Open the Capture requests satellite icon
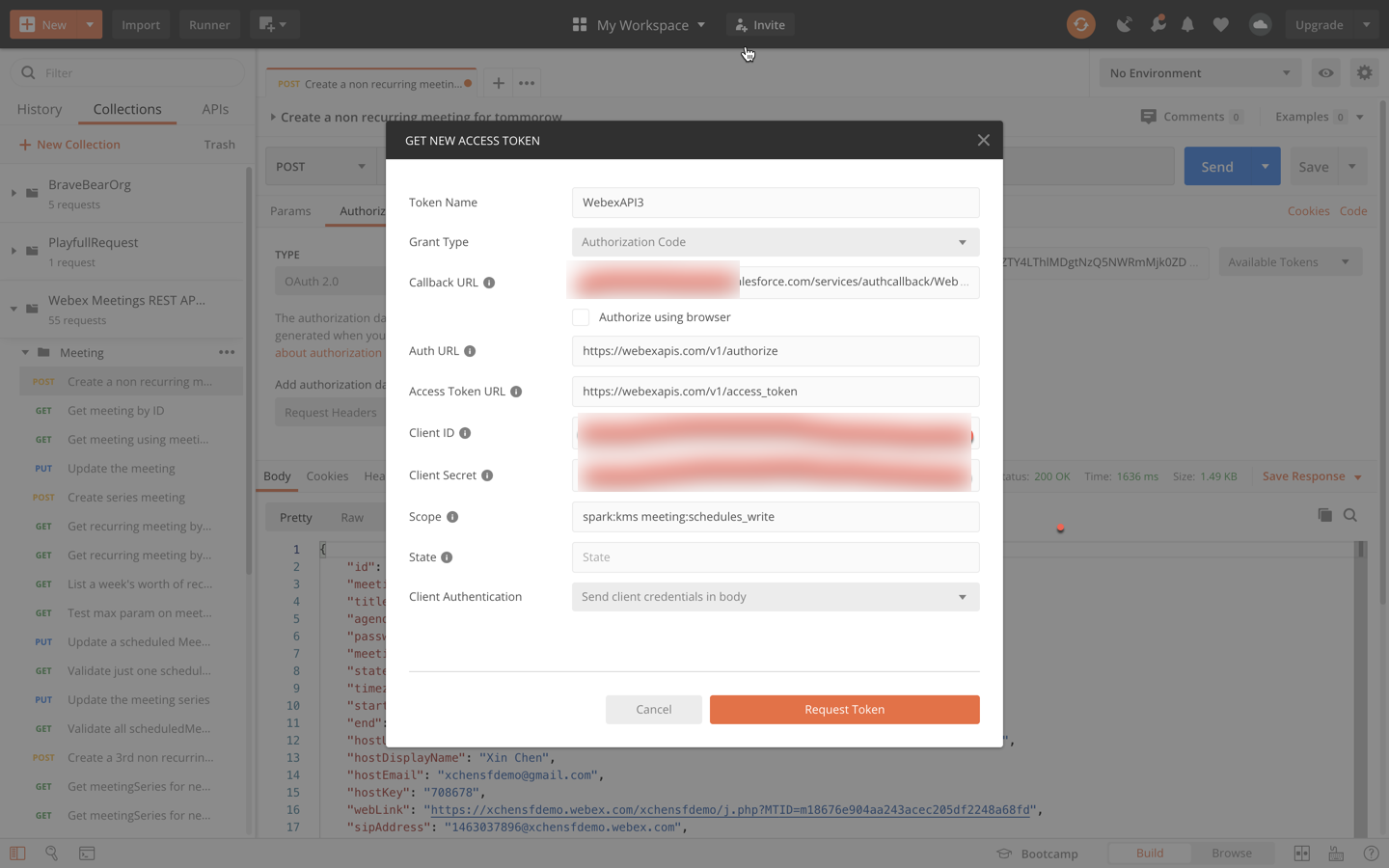The height and width of the screenshot is (868, 1389). coord(1124,24)
